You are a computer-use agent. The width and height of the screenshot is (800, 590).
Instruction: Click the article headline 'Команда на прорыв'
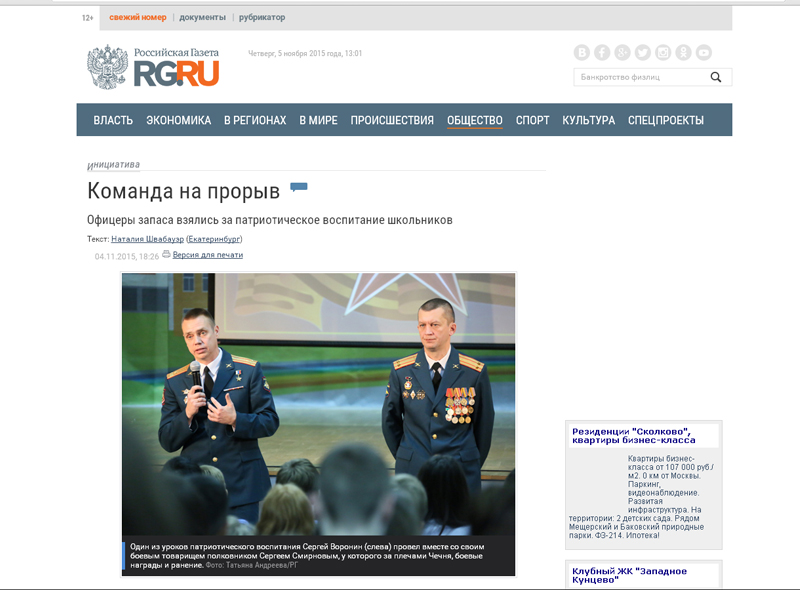(x=184, y=191)
